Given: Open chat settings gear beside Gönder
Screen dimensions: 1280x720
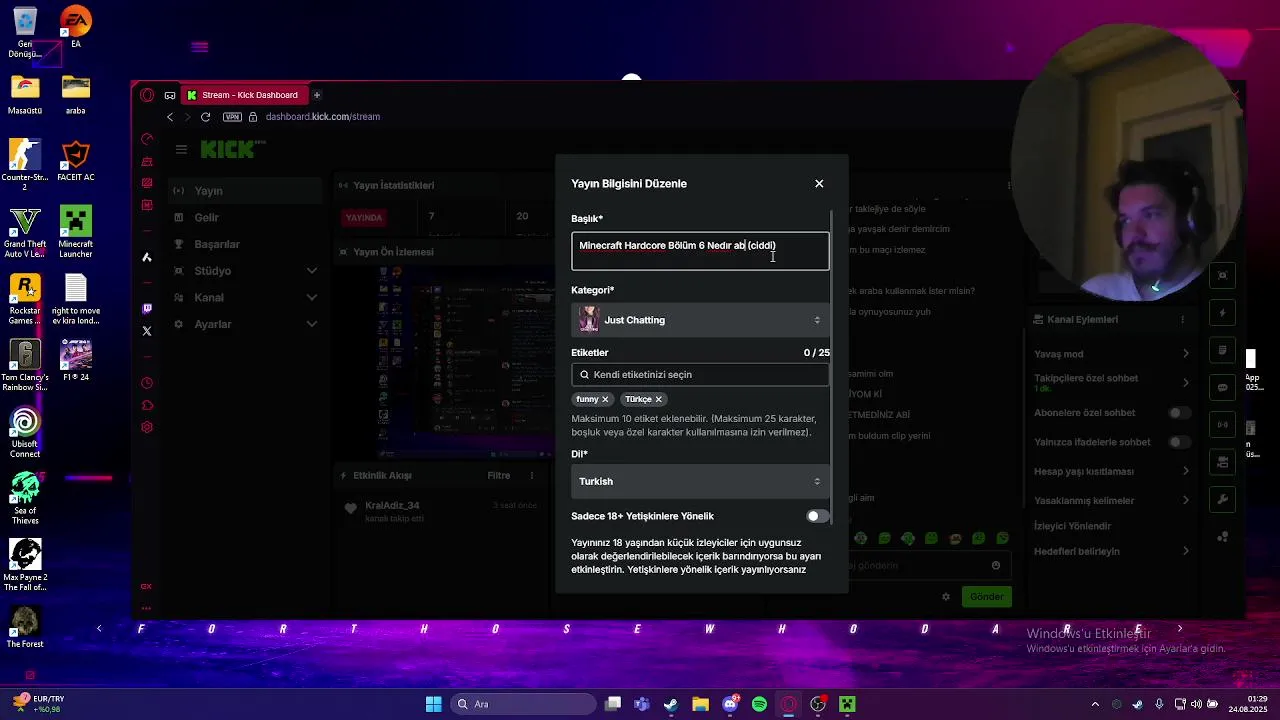Looking at the screenshot, I should (x=946, y=597).
